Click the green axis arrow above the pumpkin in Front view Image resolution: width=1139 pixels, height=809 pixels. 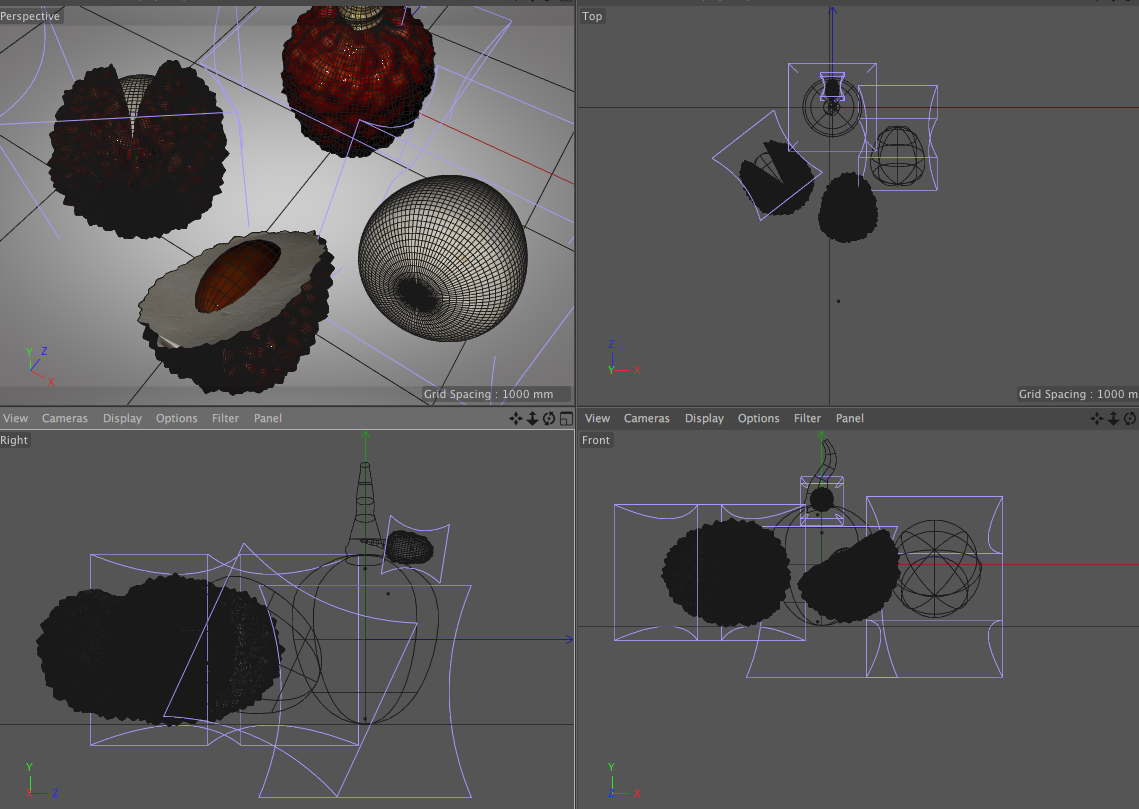[x=820, y=437]
